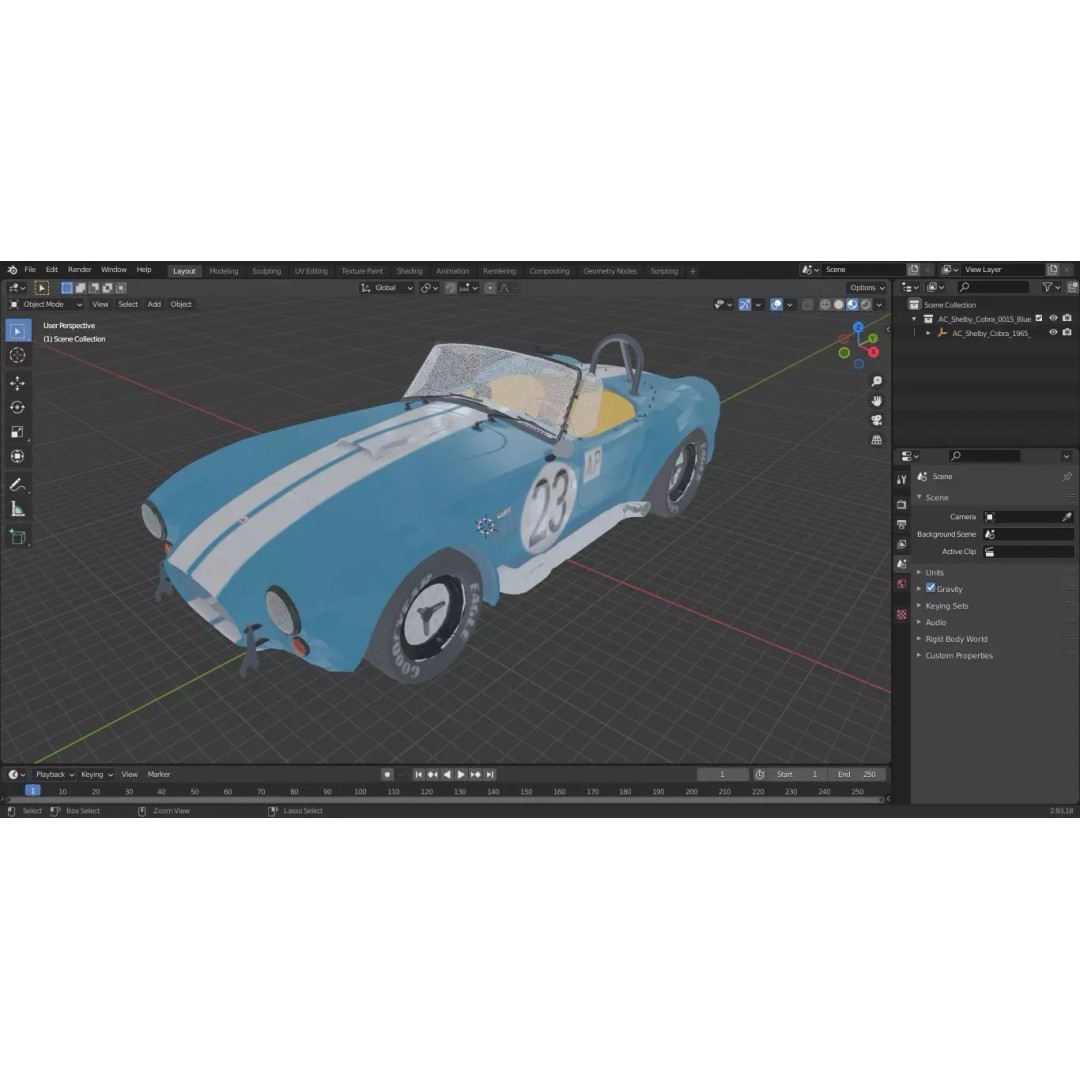Expand AC_Shelby_Cobra_1965_ in outliner

[928, 333]
